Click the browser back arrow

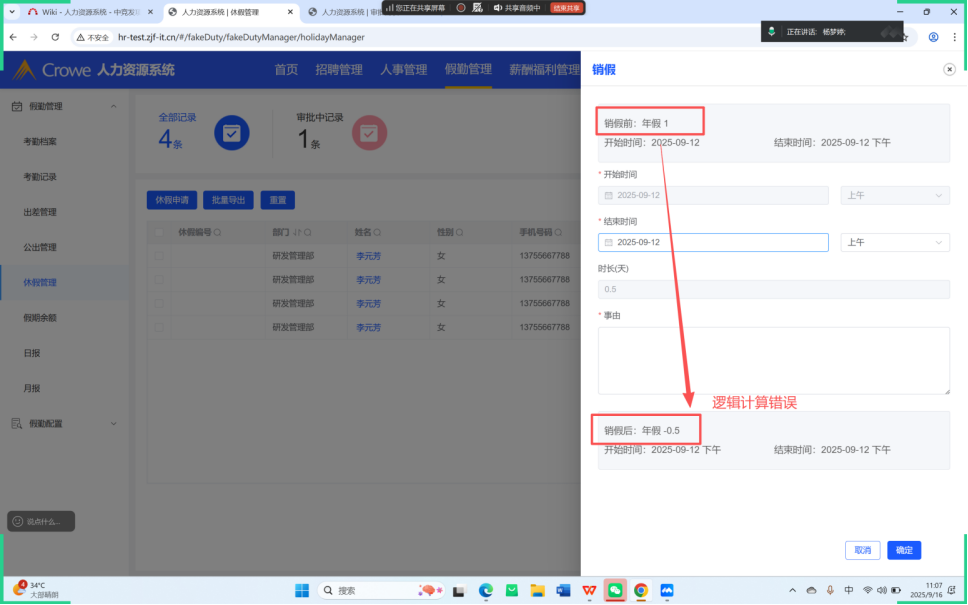tap(14, 37)
